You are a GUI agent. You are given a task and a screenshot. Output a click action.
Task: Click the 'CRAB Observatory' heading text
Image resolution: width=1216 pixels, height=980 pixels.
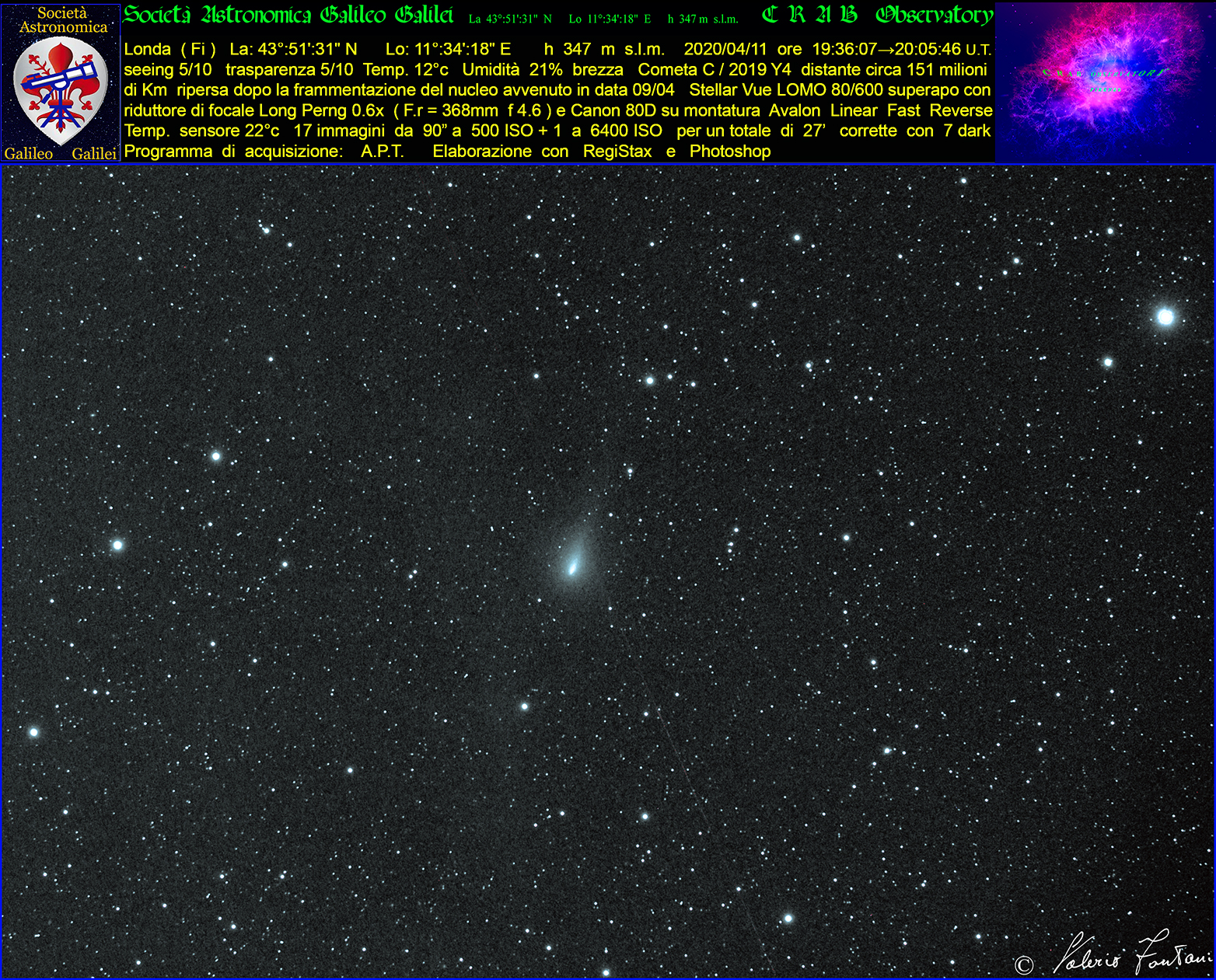877,15
